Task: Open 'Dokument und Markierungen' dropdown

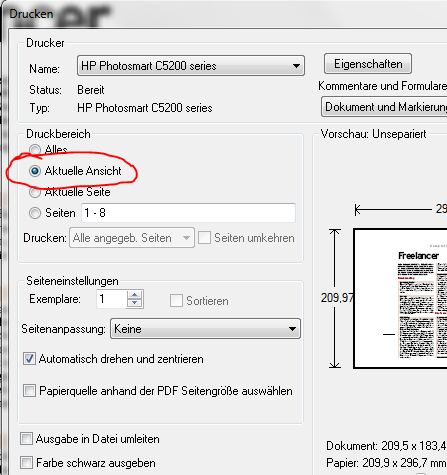Action: click(384, 107)
